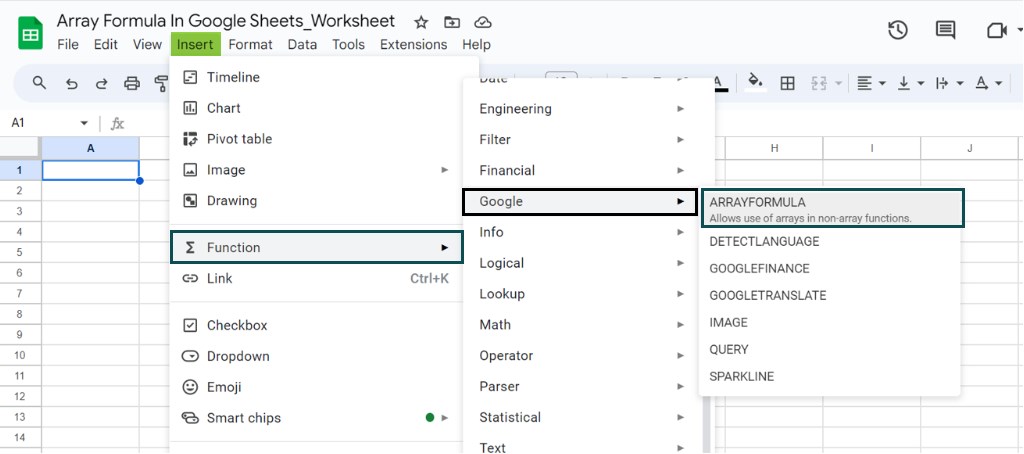Star the worksheet document
This screenshot has height=454, width=1024.
[421, 22]
